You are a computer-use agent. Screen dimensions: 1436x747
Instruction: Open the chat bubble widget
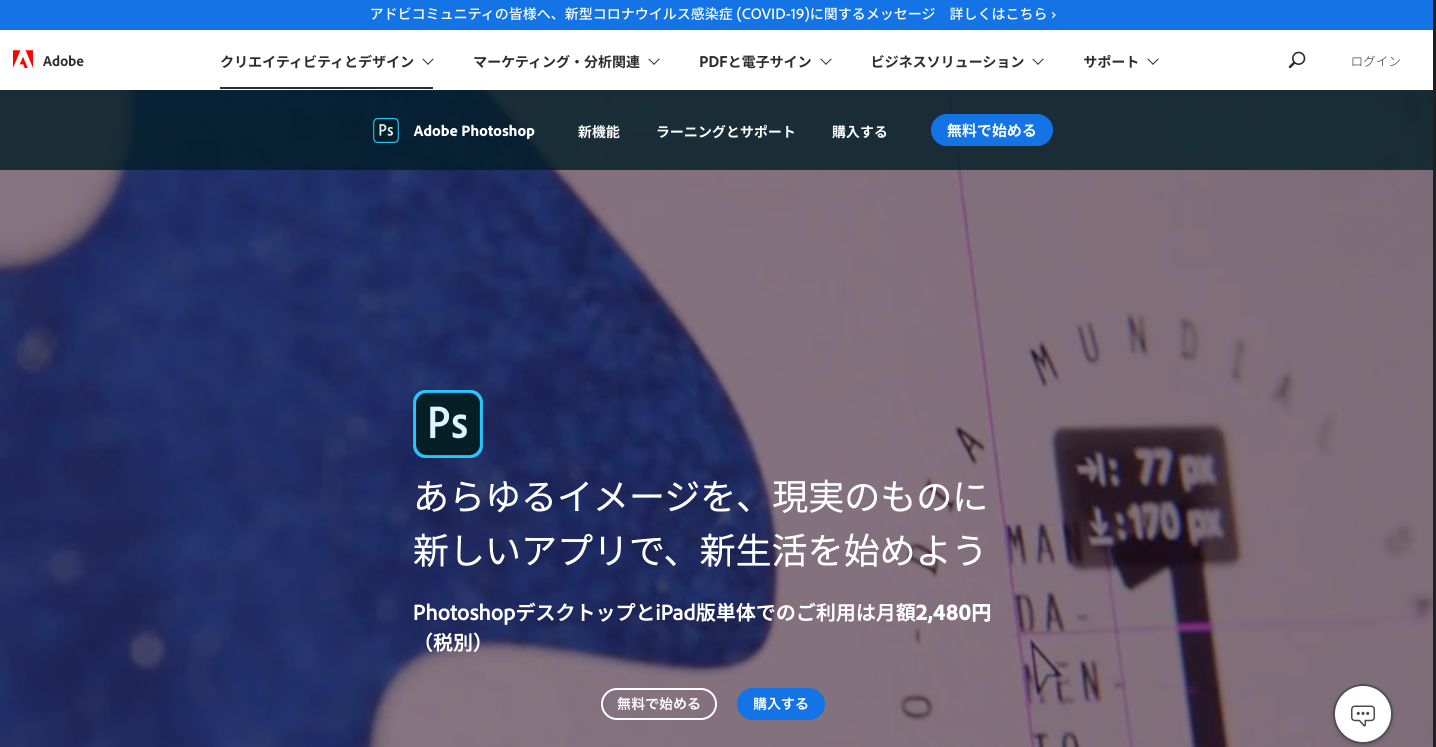(x=1363, y=714)
